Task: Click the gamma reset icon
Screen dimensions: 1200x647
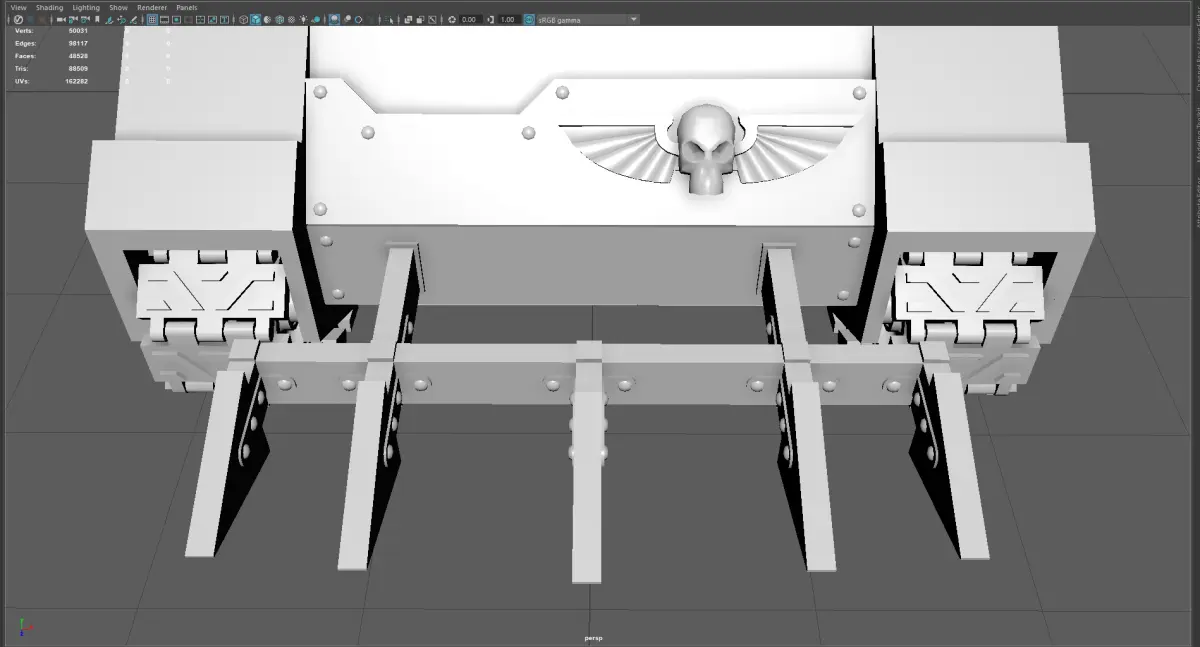Action: click(490, 19)
